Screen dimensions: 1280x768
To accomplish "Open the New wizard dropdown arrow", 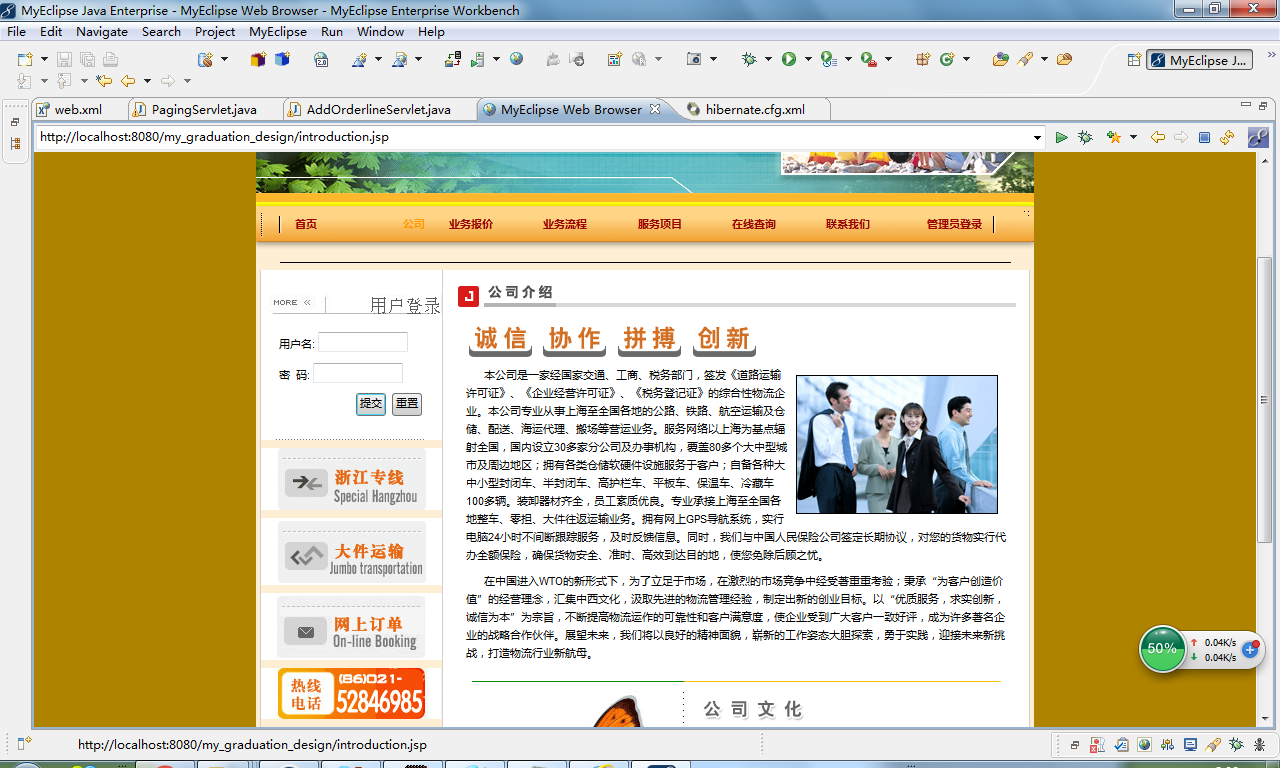I will click(44, 60).
